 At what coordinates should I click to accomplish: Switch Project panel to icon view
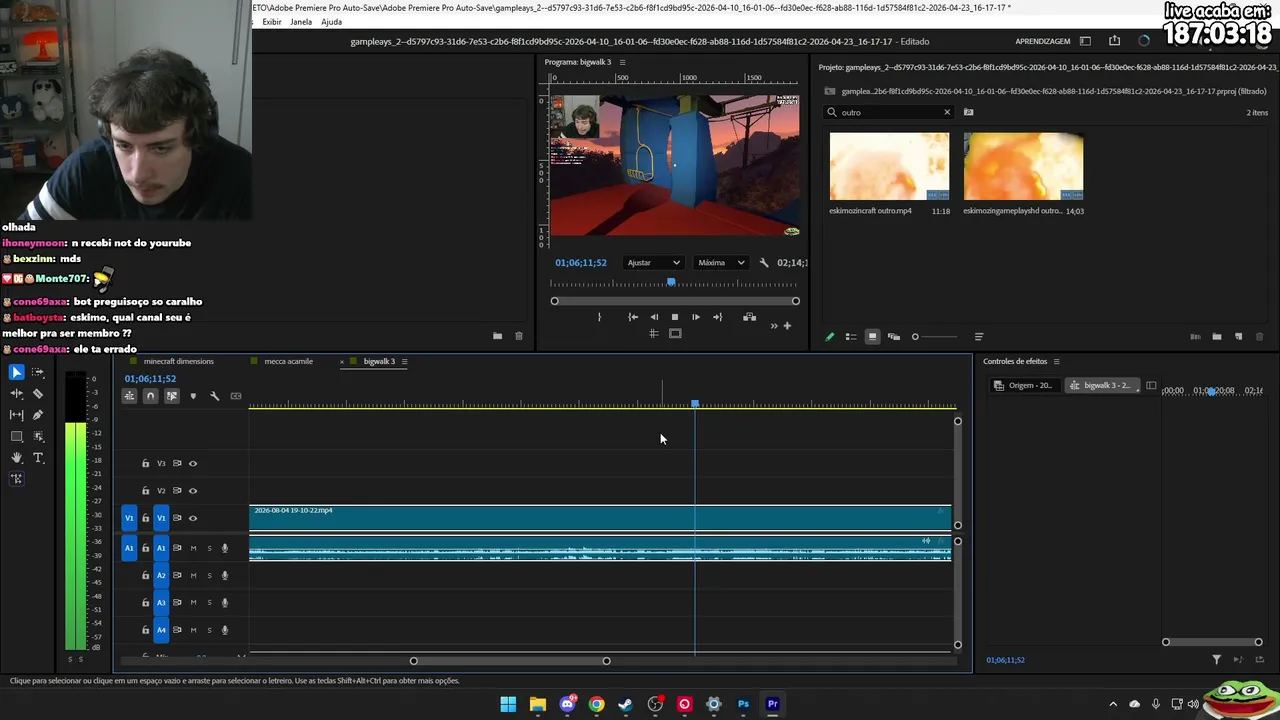click(873, 337)
